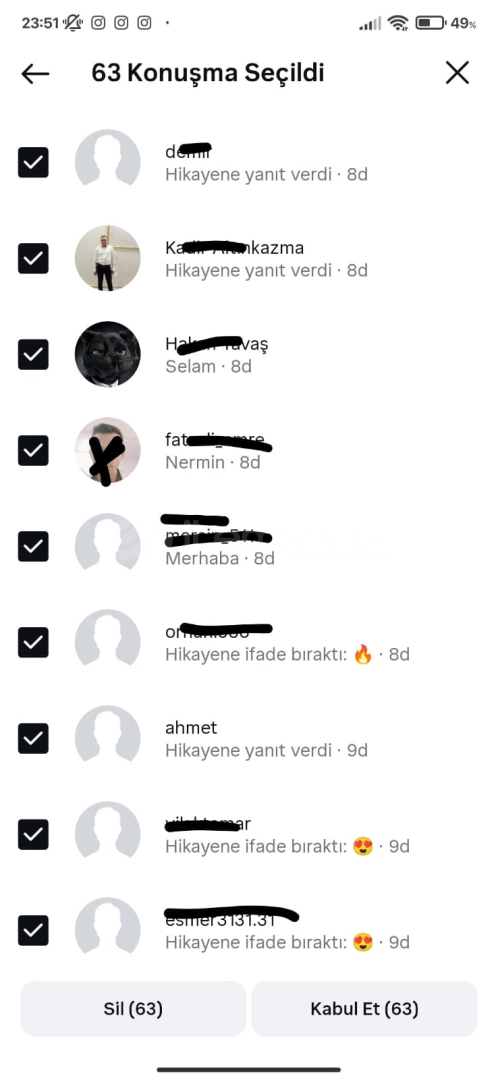Tap the first Instagram notification icon
This screenshot has height=1080, width=498.
click(x=98, y=23)
